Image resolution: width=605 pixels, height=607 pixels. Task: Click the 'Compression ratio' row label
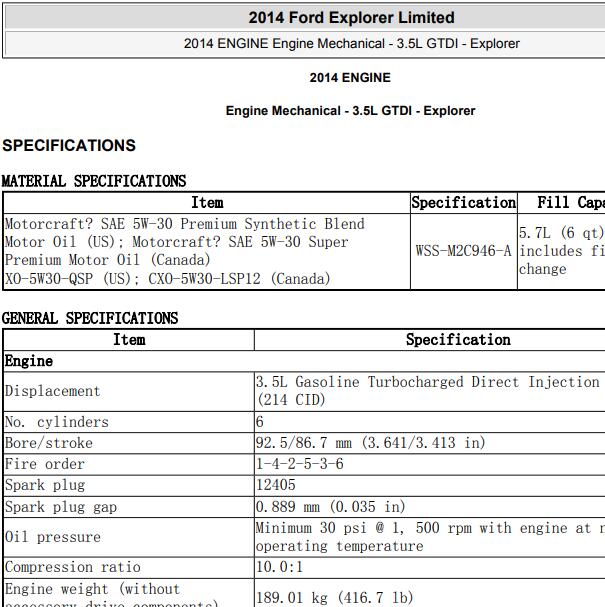coord(73,567)
